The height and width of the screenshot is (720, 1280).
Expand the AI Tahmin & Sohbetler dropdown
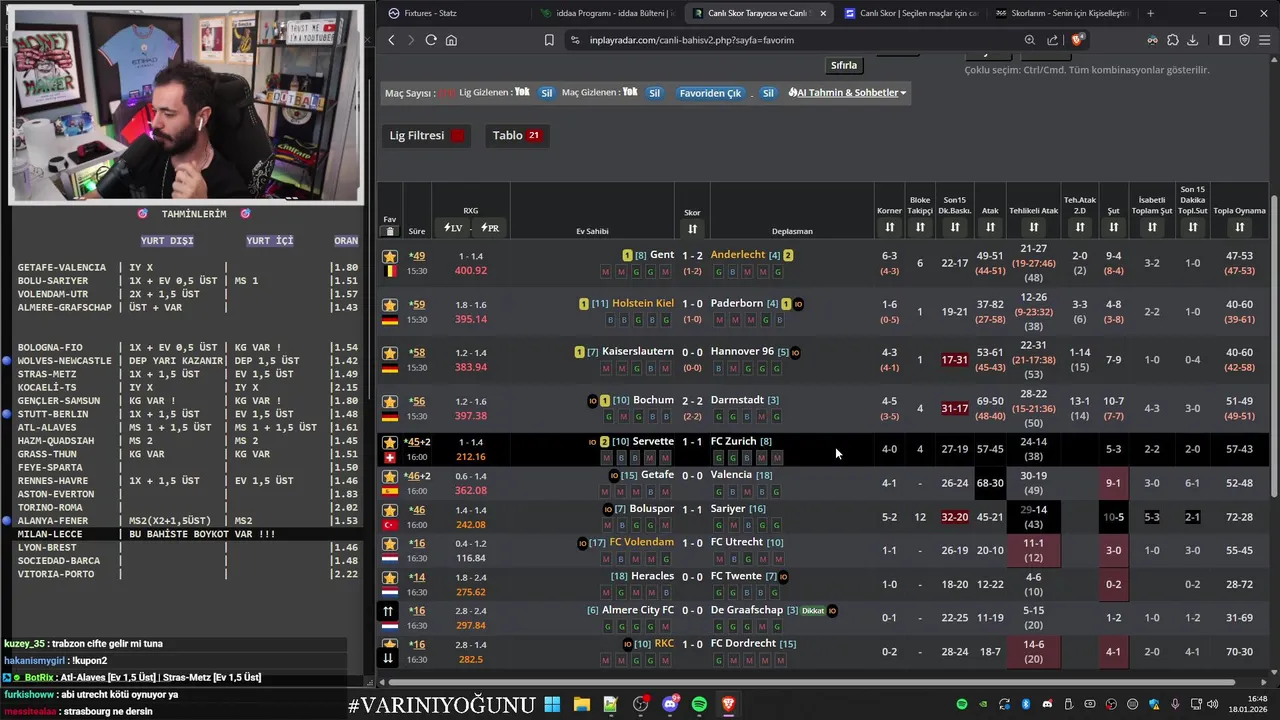coord(847,93)
